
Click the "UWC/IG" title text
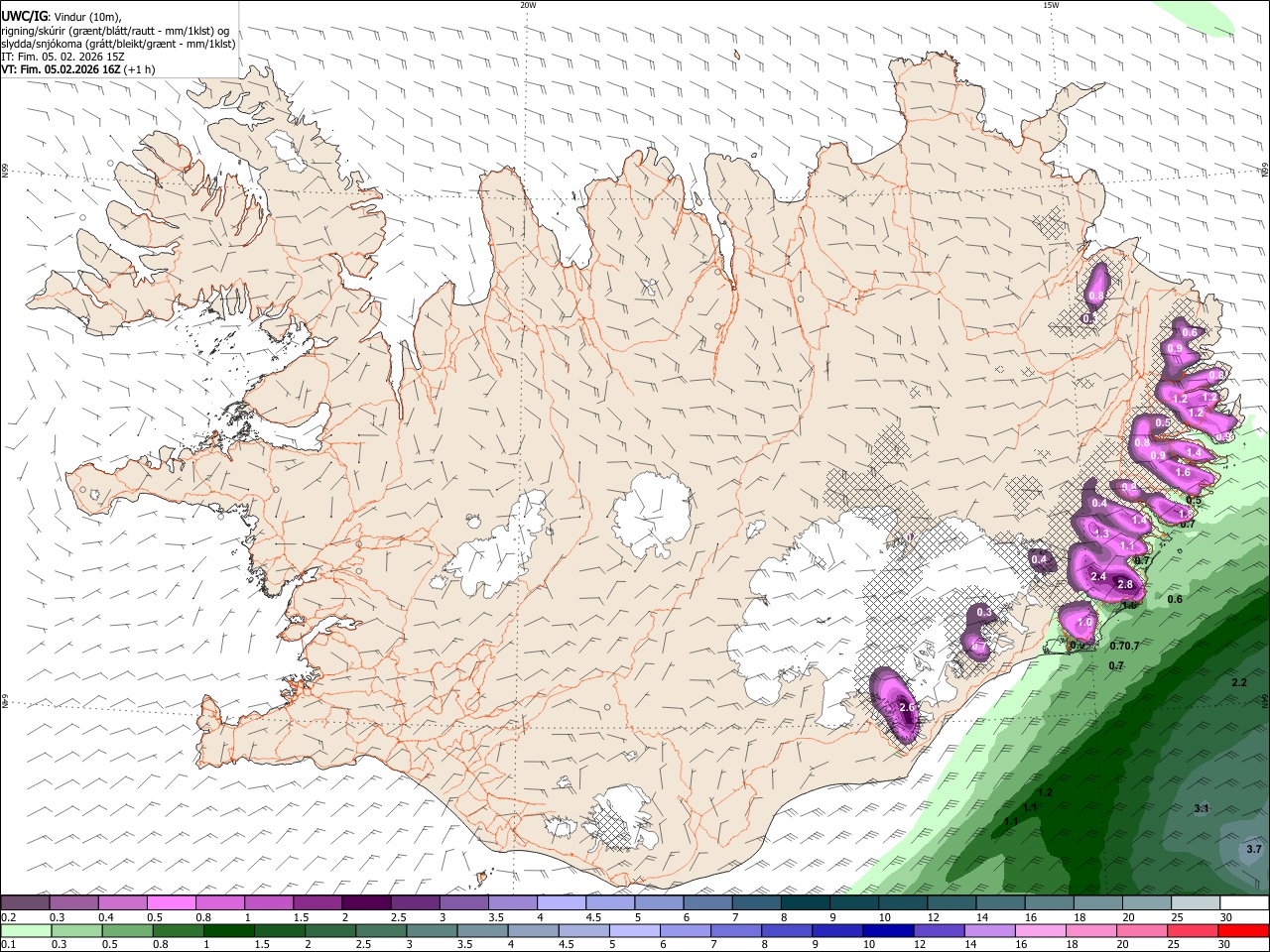[x=24, y=16]
